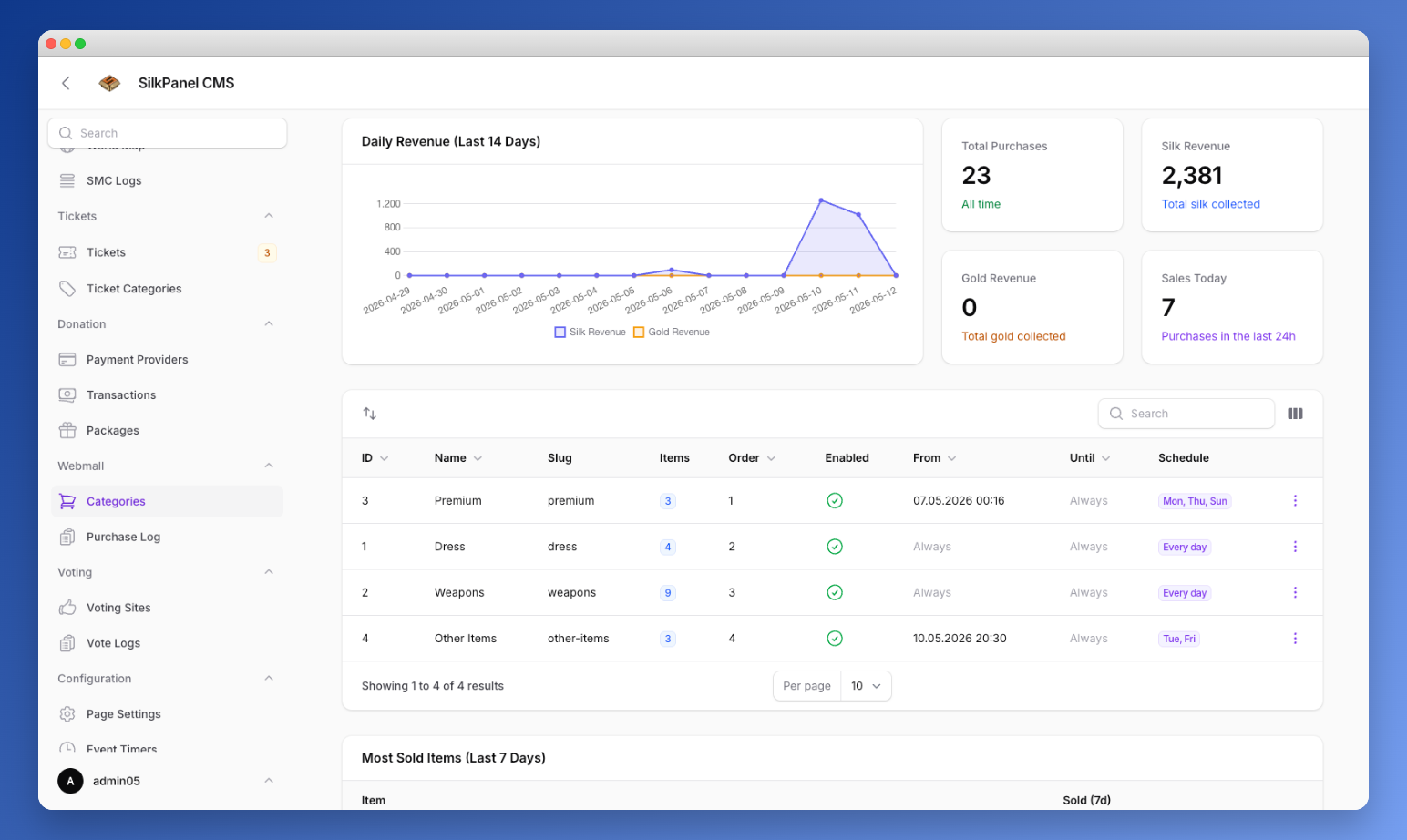Open SMC Logs from sidebar
1407x840 pixels.
tap(114, 180)
